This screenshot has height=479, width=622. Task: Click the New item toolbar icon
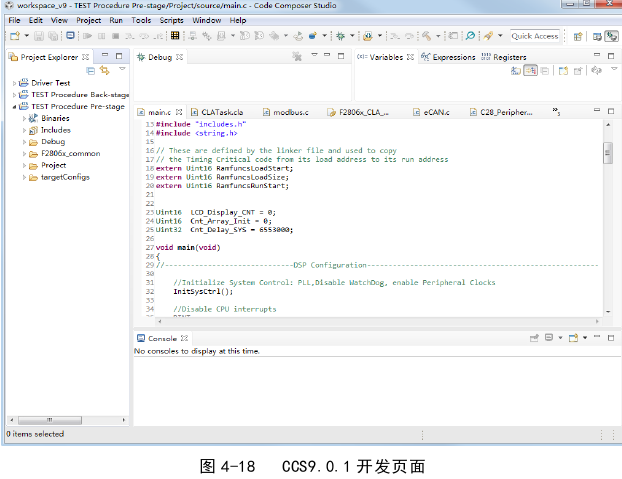(15, 36)
